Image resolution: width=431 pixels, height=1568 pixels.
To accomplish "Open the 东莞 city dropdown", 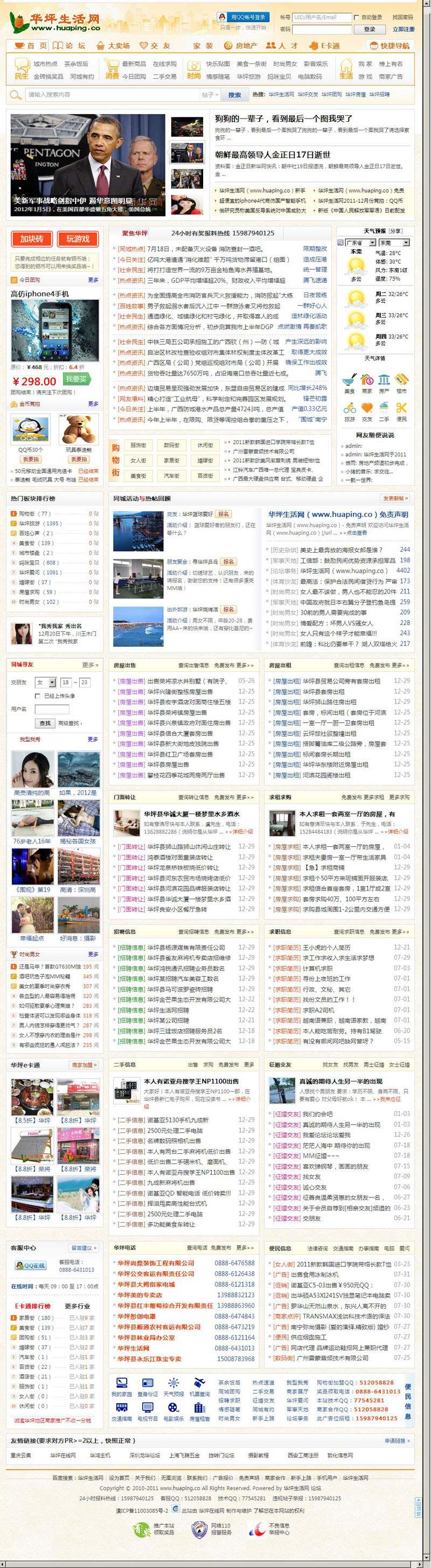I will (394, 242).
